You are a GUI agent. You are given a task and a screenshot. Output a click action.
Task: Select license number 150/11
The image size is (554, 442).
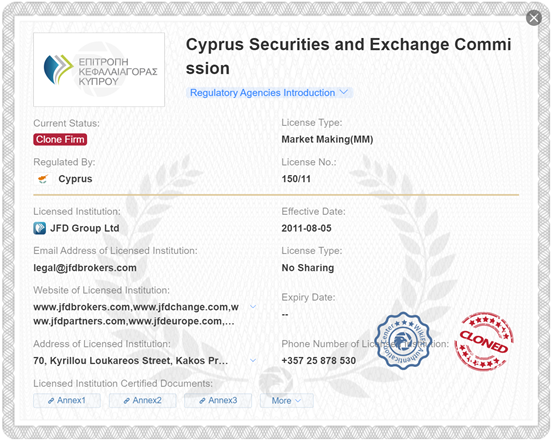pos(296,179)
